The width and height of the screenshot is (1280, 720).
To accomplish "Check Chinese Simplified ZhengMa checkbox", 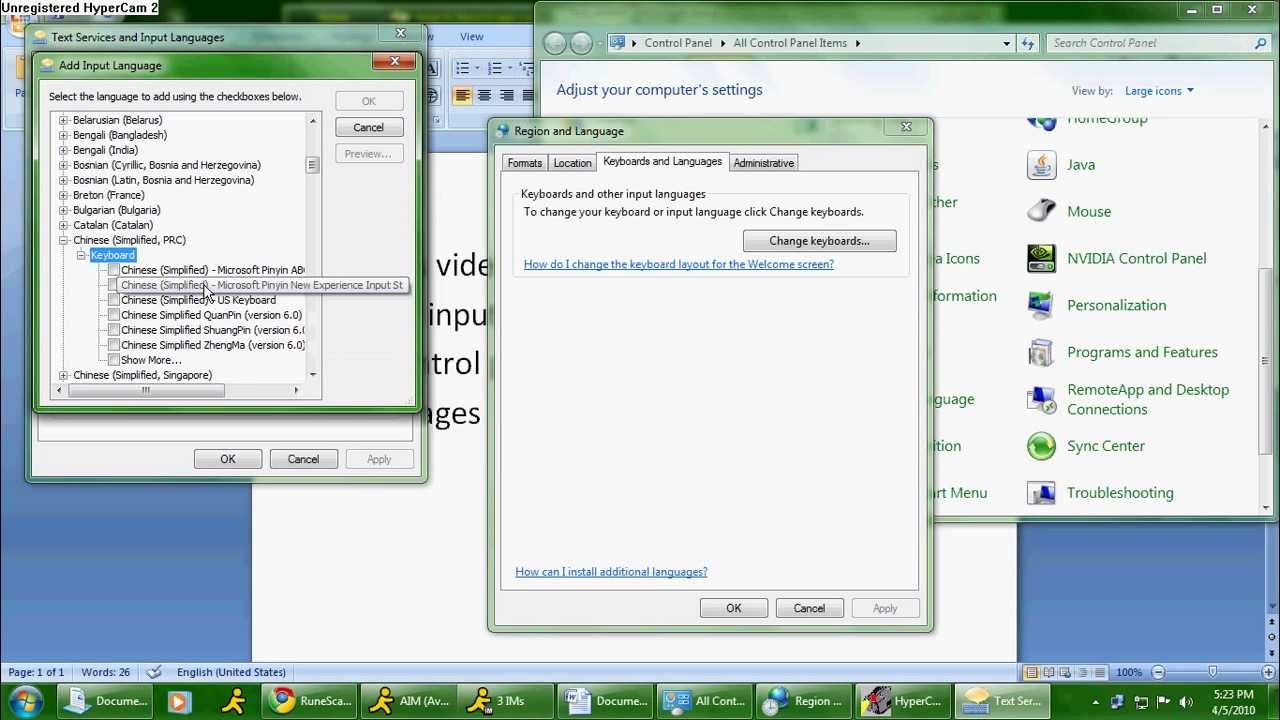I will (114, 345).
